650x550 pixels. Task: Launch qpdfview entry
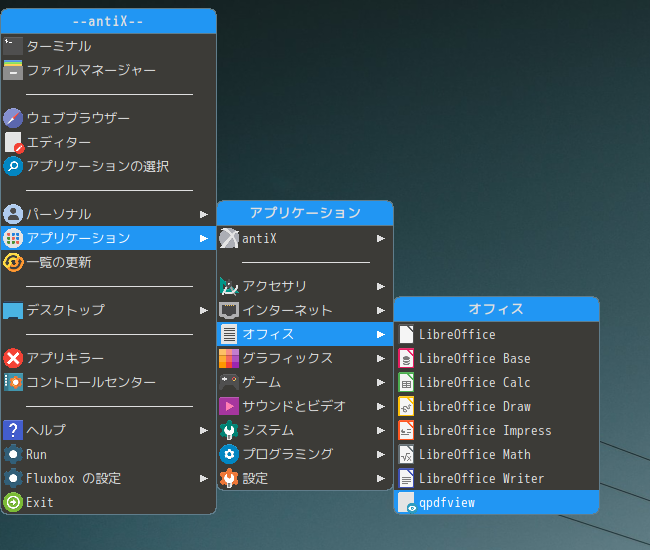click(x=497, y=502)
